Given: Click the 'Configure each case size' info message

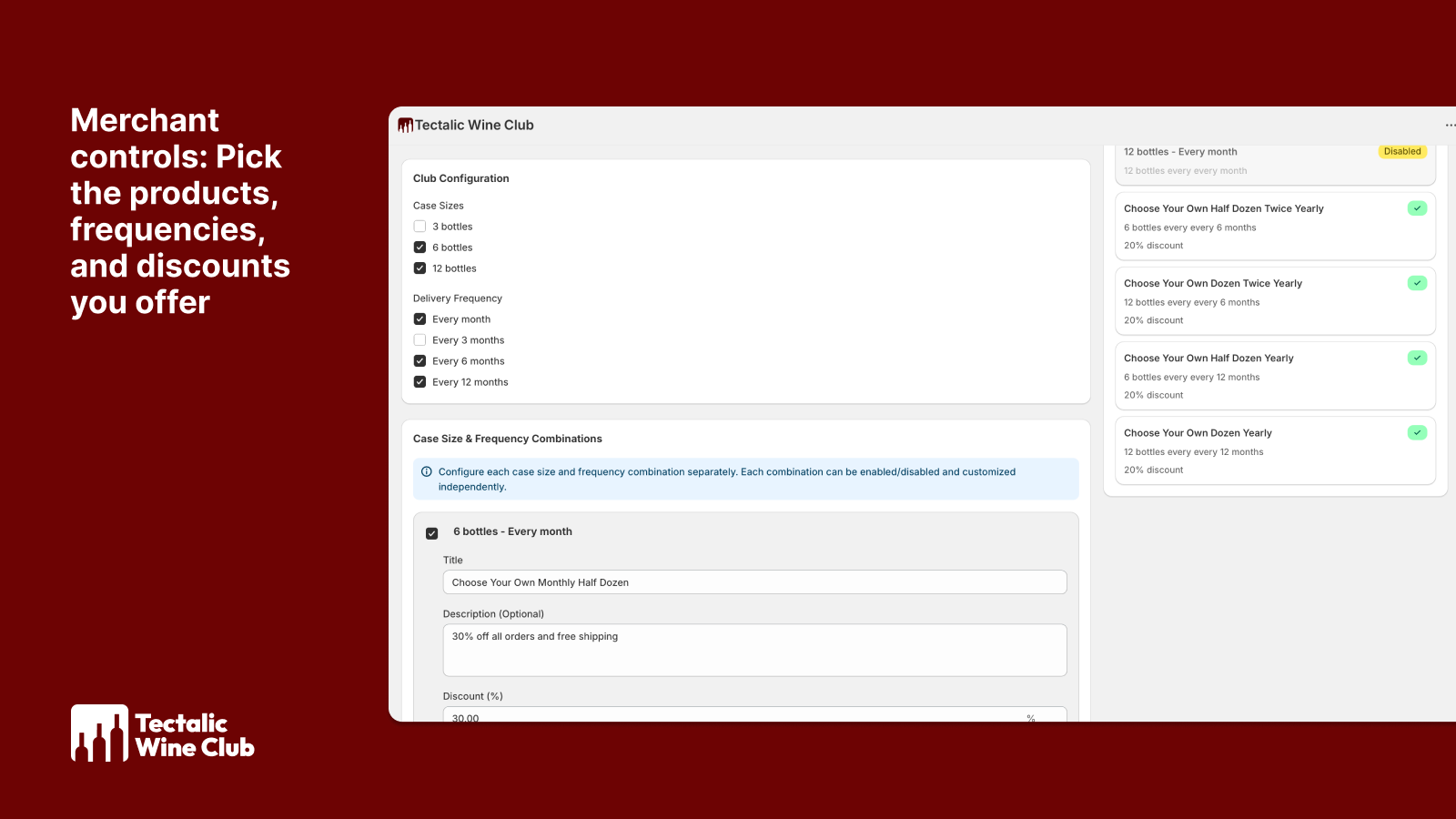Looking at the screenshot, I should (x=727, y=479).
